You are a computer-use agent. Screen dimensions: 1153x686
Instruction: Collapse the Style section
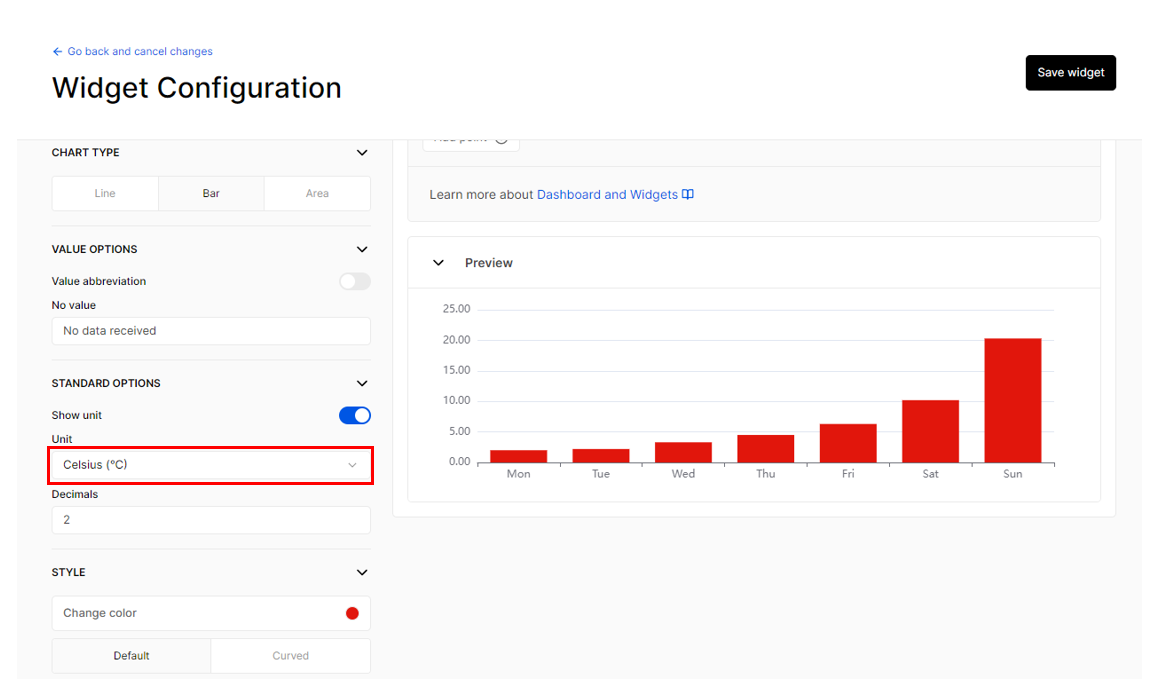pos(362,573)
